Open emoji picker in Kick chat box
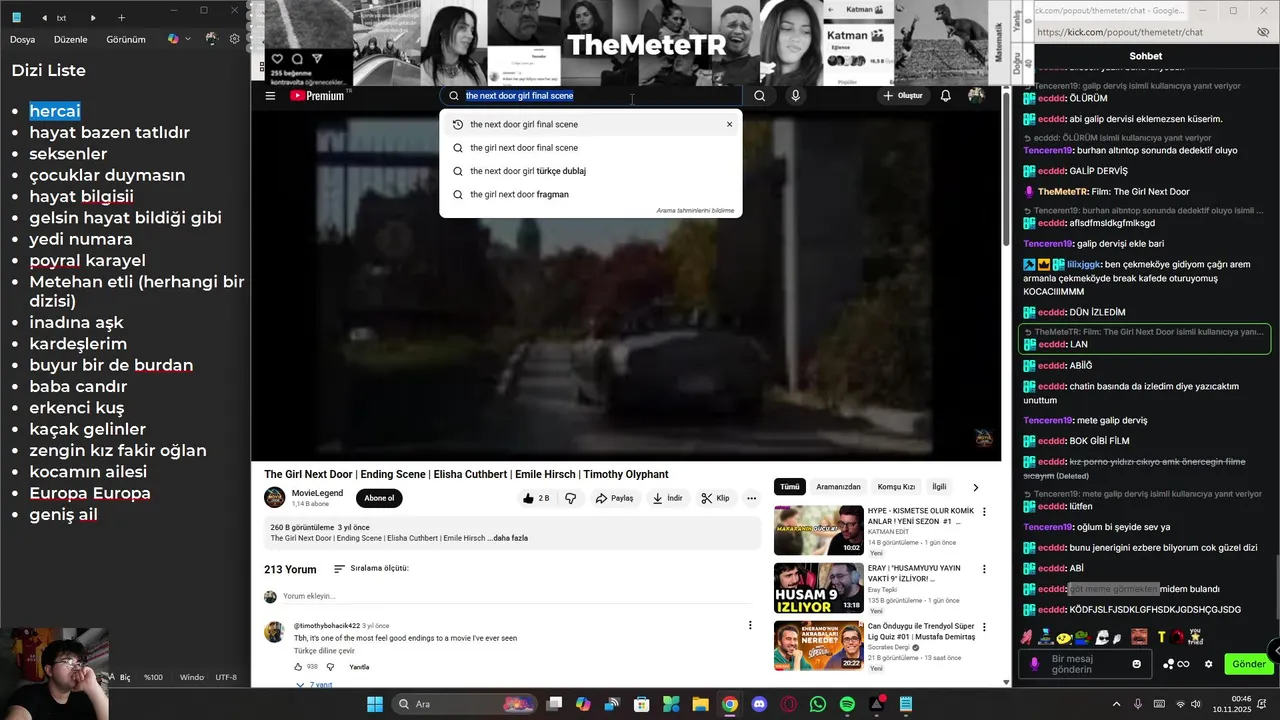Viewport: 1280px width, 720px height. pyautogui.click(x=1136, y=664)
